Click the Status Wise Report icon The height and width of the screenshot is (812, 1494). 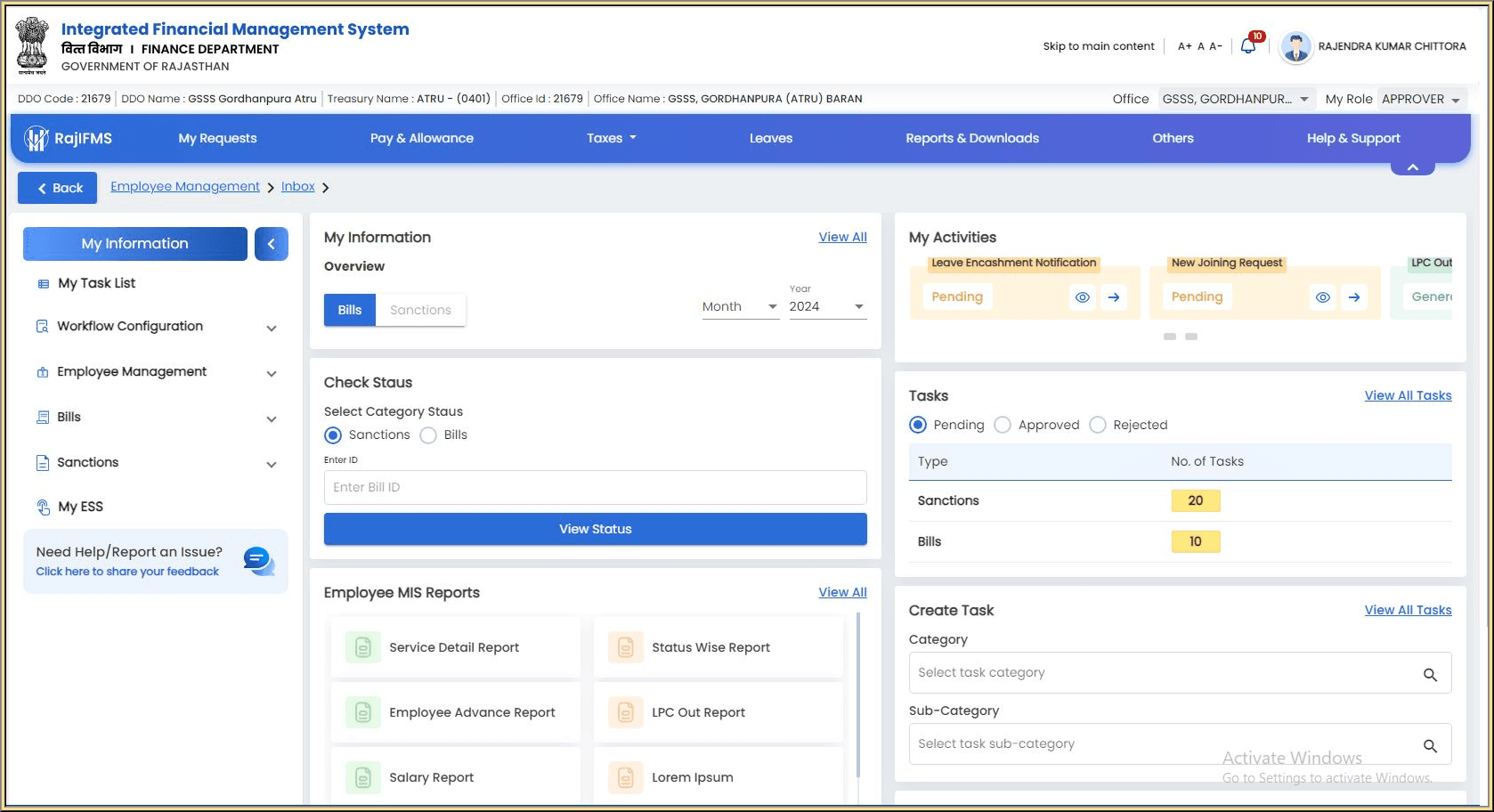click(x=625, y=647)
